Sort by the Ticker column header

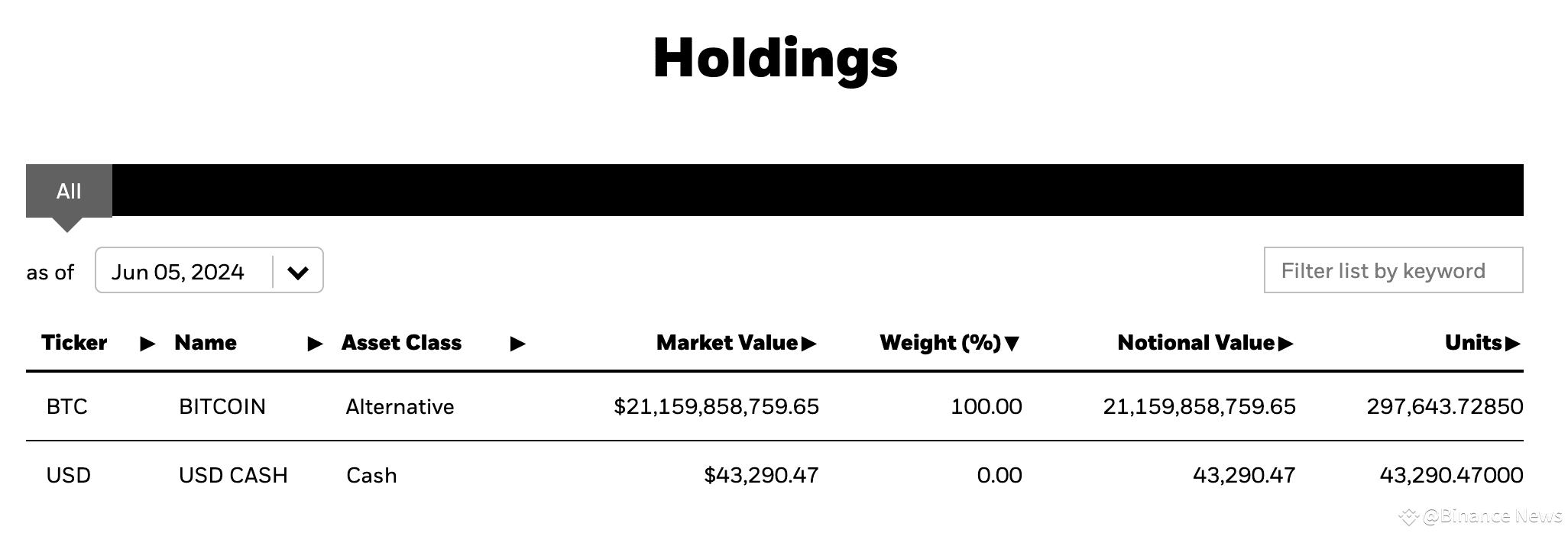[x=74, y=343]
